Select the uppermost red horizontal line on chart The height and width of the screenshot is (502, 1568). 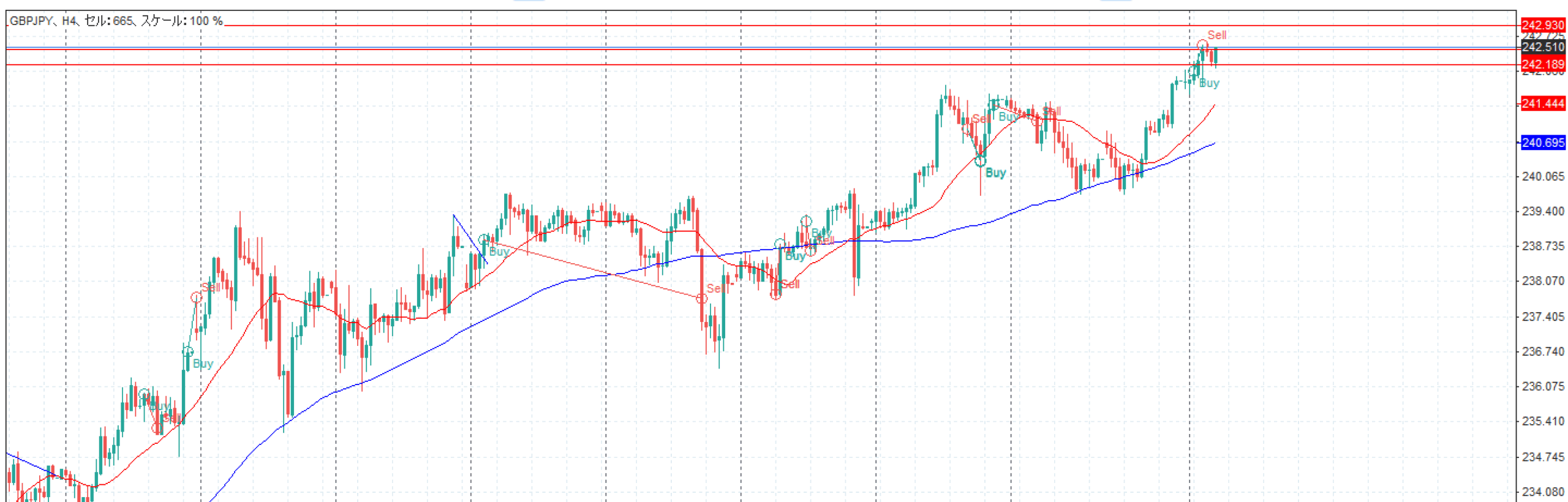click(x=735, y=26)
